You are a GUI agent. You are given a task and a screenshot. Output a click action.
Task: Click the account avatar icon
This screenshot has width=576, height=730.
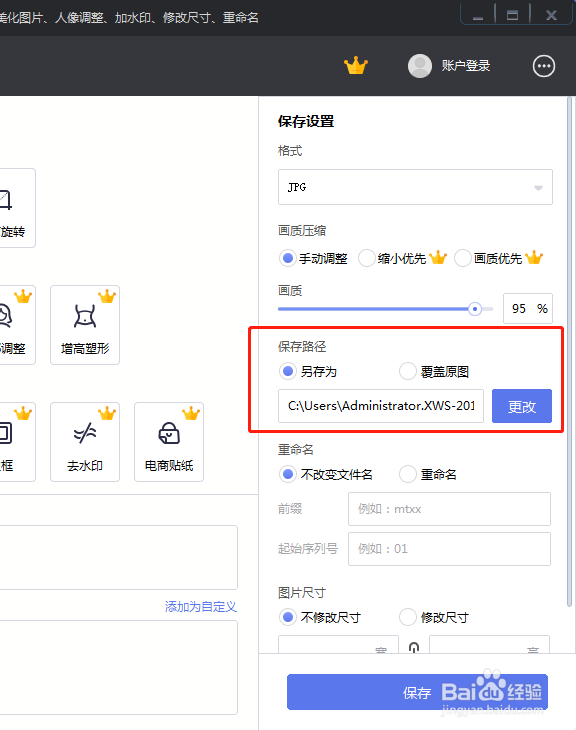point(420,66)
